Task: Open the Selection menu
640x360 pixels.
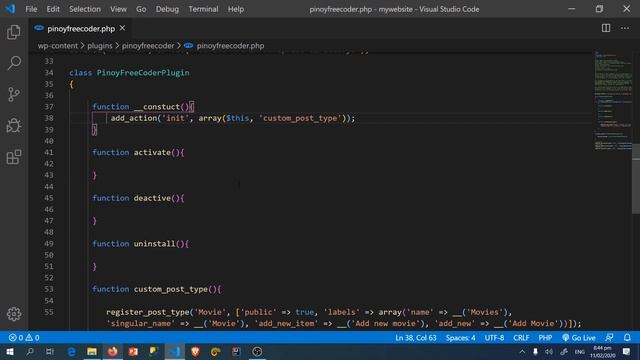Action: coord(84,9)
